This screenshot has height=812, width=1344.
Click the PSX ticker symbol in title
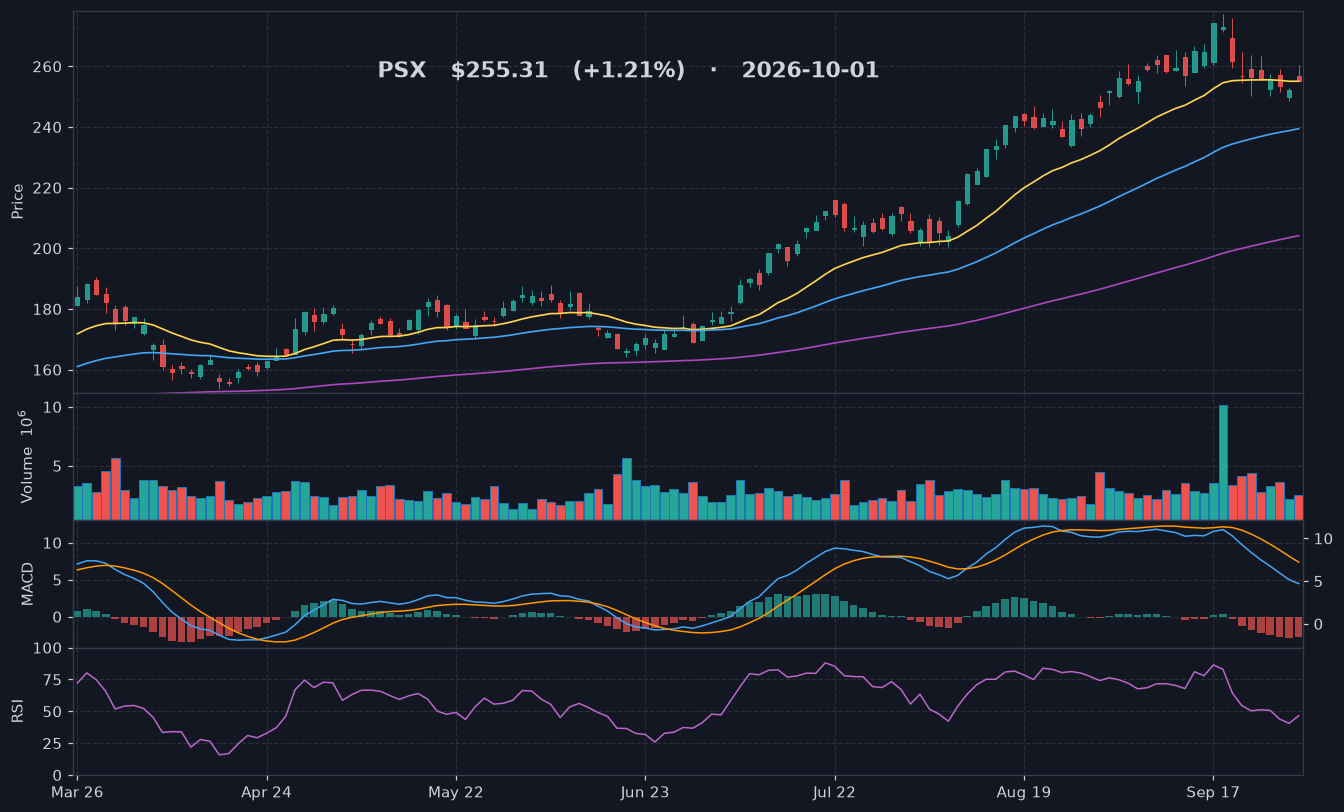[401, 70]
